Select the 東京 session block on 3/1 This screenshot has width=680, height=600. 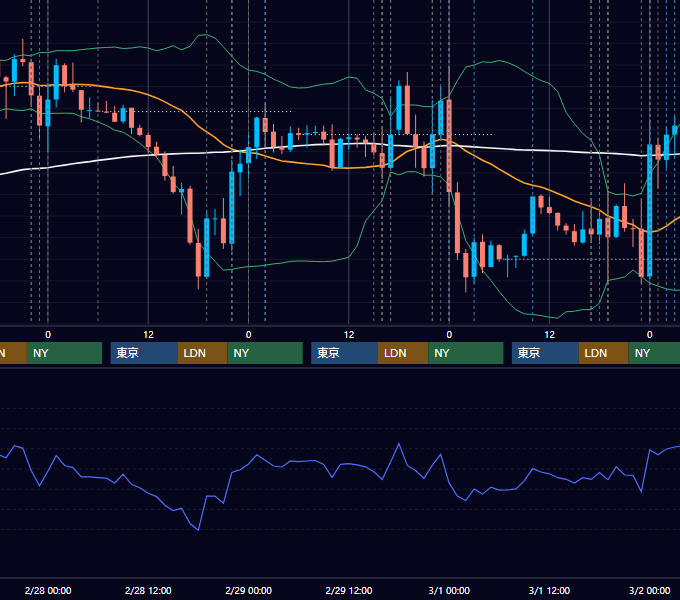(545, 353)
